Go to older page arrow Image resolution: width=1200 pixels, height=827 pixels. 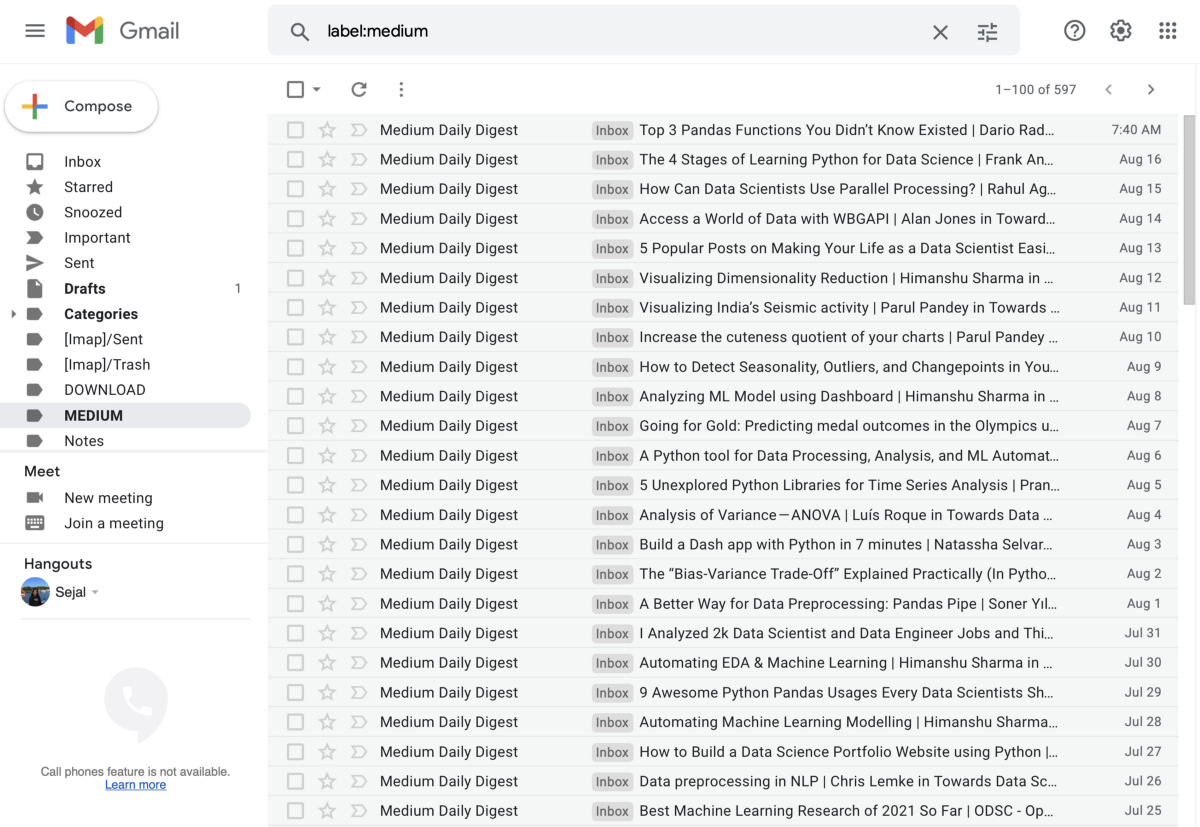coord(1151,89)
